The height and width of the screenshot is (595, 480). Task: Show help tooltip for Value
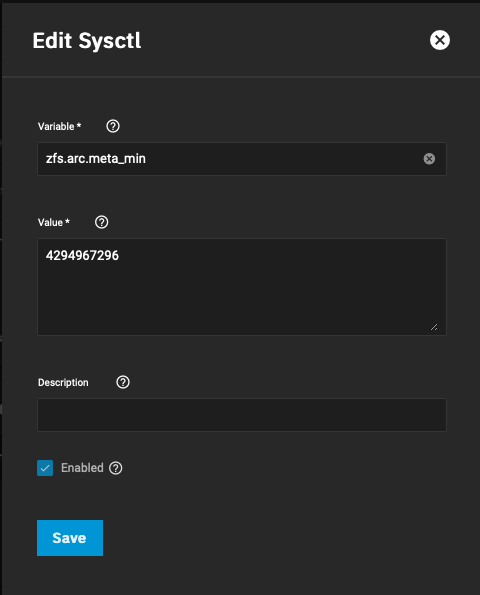pyautogui.click(x=101, y=222)
